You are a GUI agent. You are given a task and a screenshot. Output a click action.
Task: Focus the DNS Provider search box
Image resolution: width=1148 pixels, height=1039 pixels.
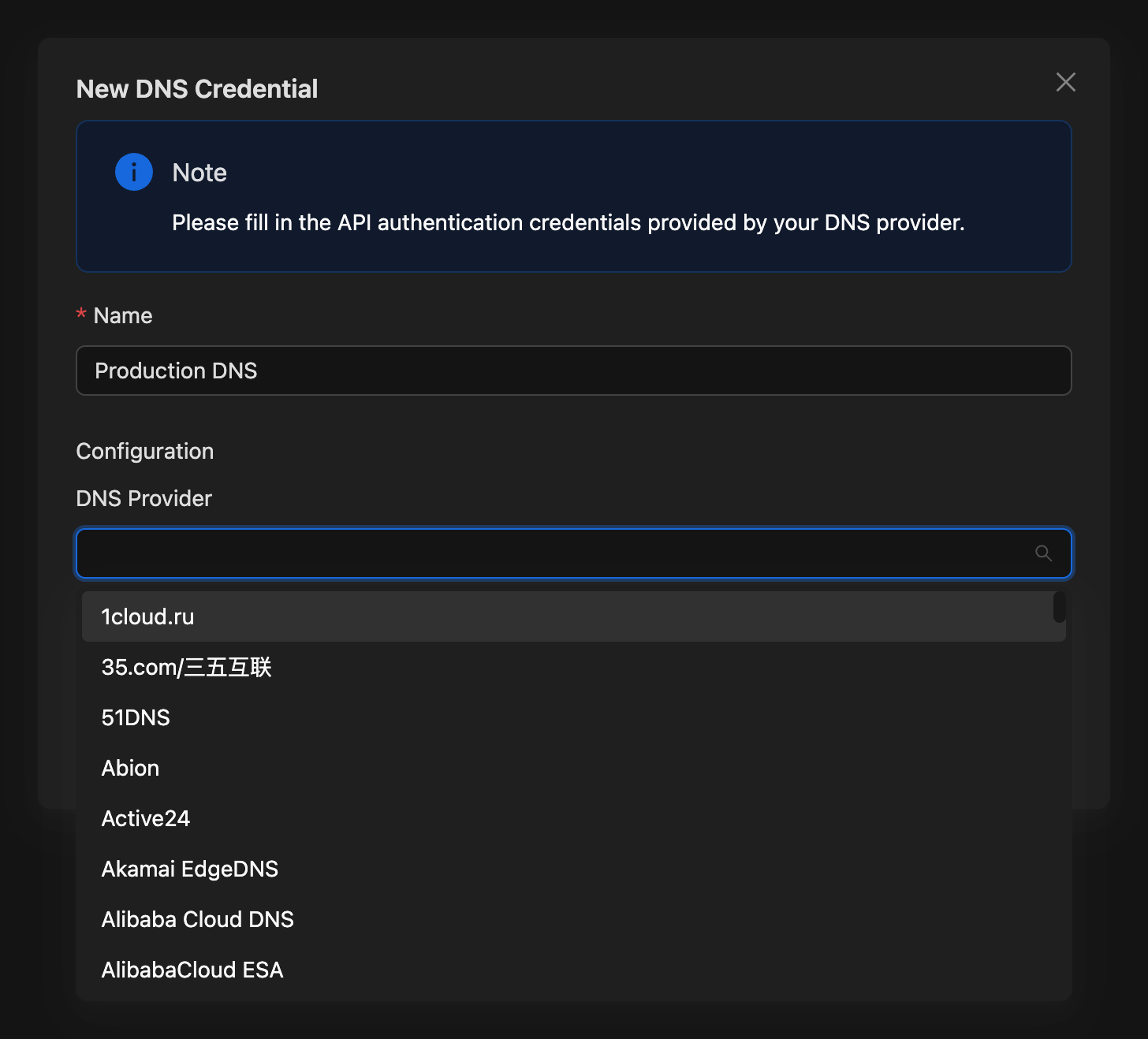(x=573, y=553)
